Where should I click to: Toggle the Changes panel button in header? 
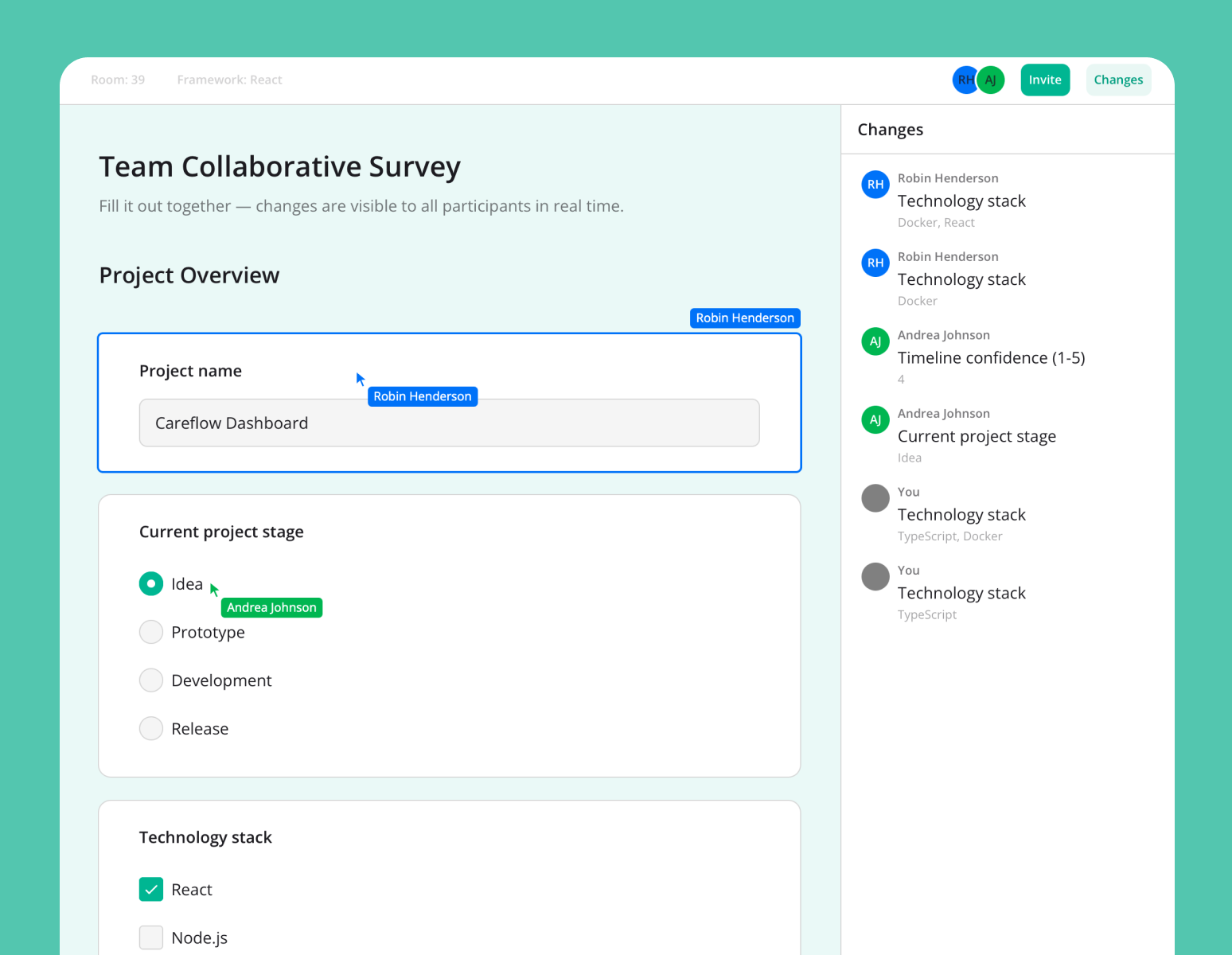click(x=1118, y=80)
